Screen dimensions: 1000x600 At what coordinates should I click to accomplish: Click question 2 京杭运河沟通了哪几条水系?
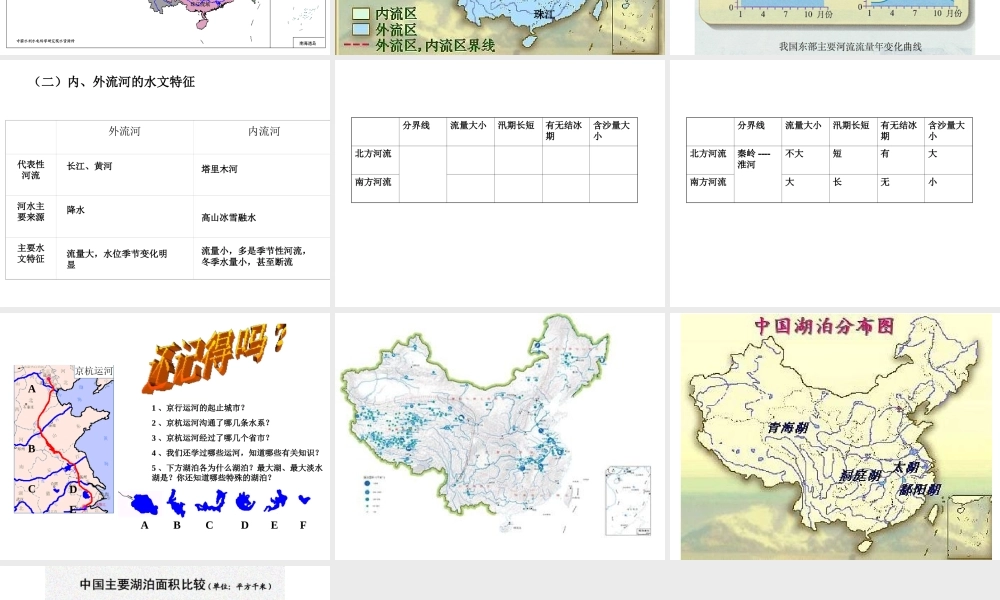210,423
